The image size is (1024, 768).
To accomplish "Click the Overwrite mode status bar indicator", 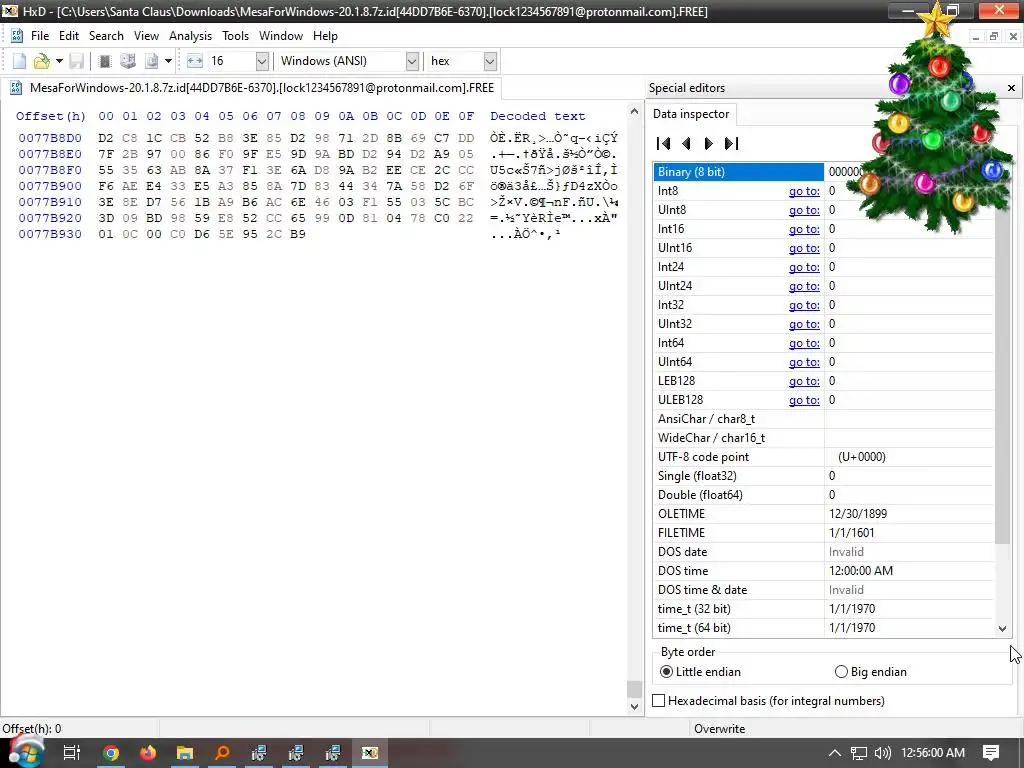I will 719,729.
